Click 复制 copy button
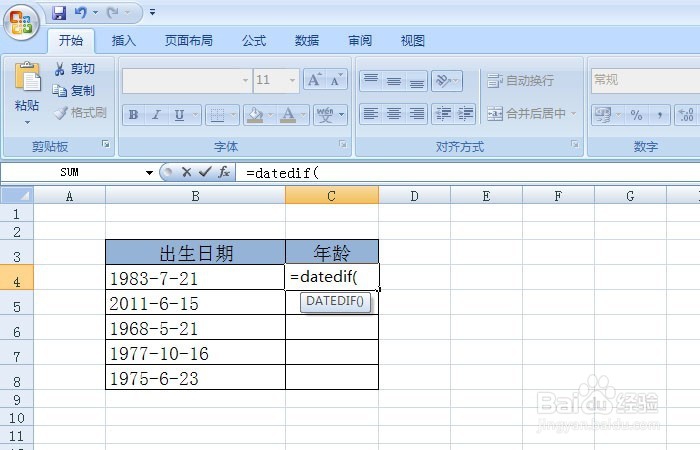This screenshot has height=450, width=700. click(74, 91)
